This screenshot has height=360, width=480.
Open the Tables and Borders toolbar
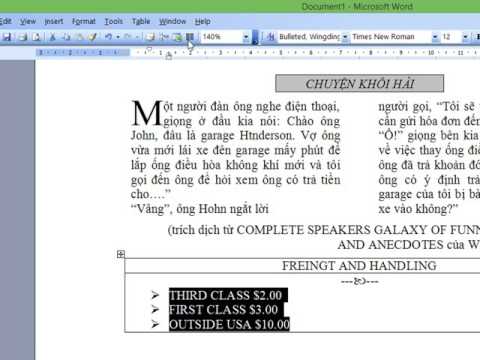[x=151, y=37]
